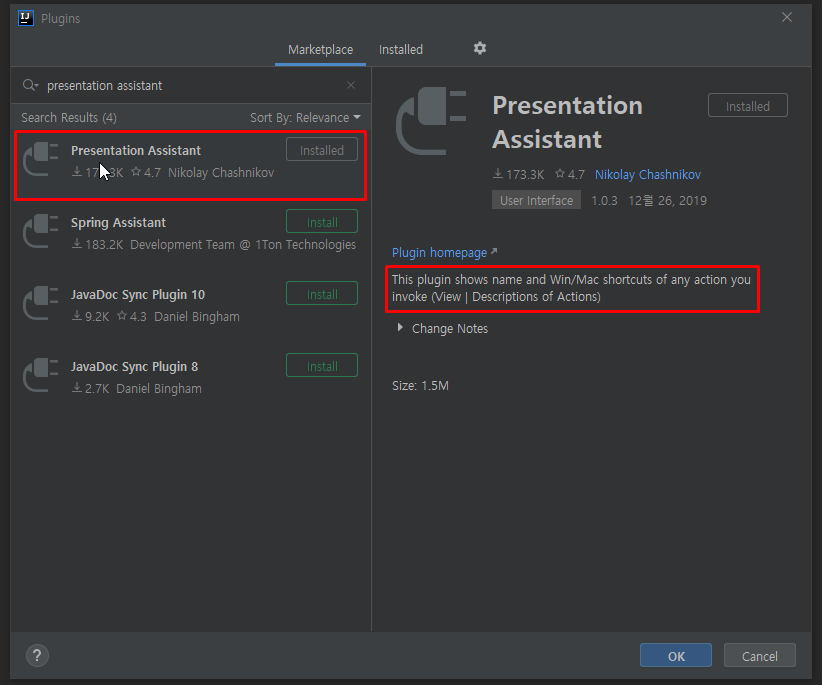Confirm with the OK button

(x=676, y=656)
